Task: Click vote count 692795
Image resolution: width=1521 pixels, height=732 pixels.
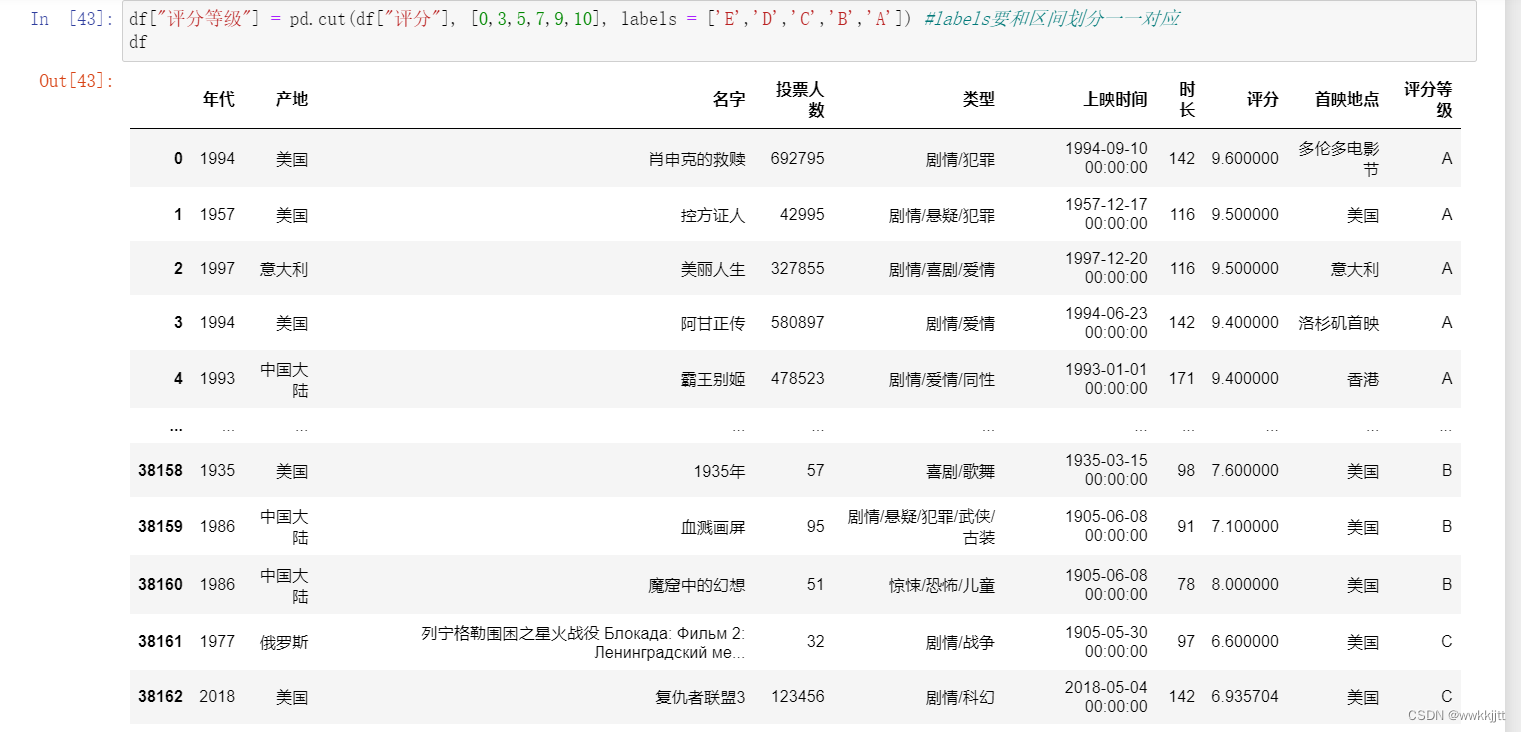Action: click(x=798, y=158)
